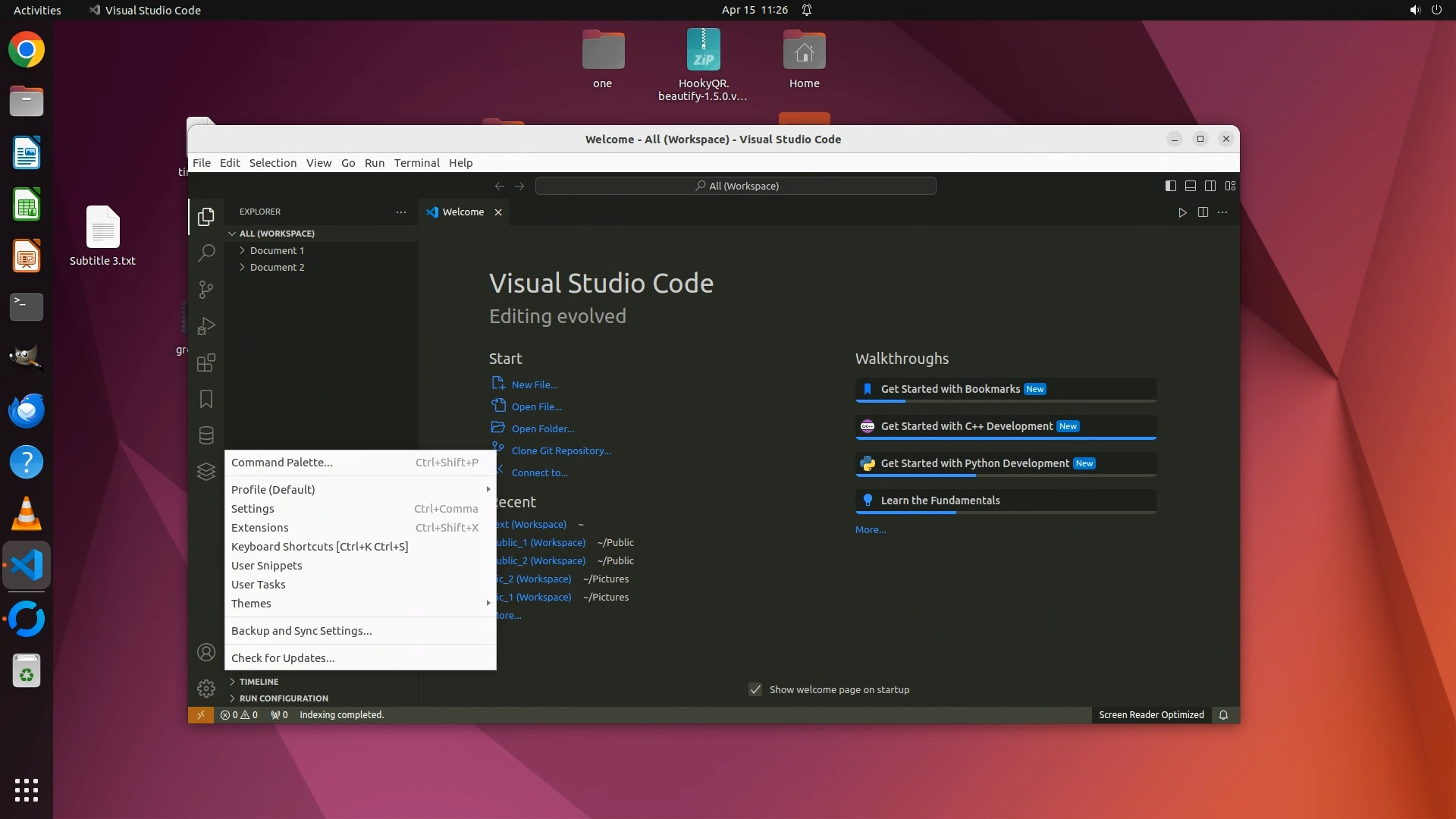The width and height of the screenshot is (1456, 819).
Task: Open the Source Control view icon
Action: point(206,290)
